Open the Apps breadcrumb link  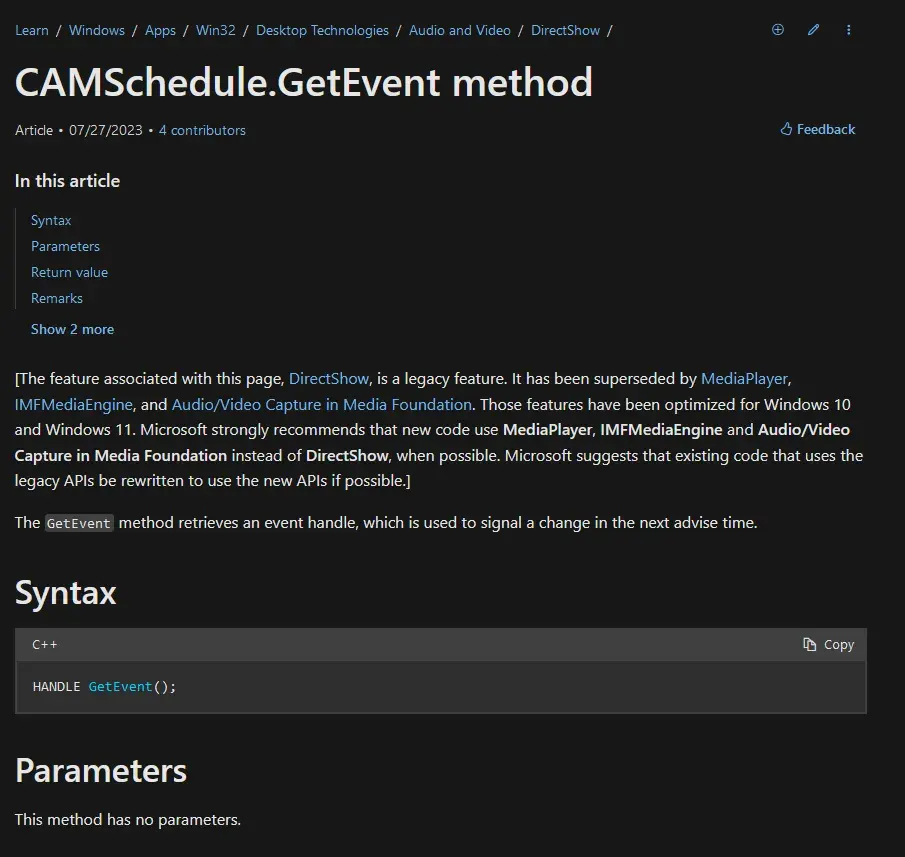coord(160,30)
